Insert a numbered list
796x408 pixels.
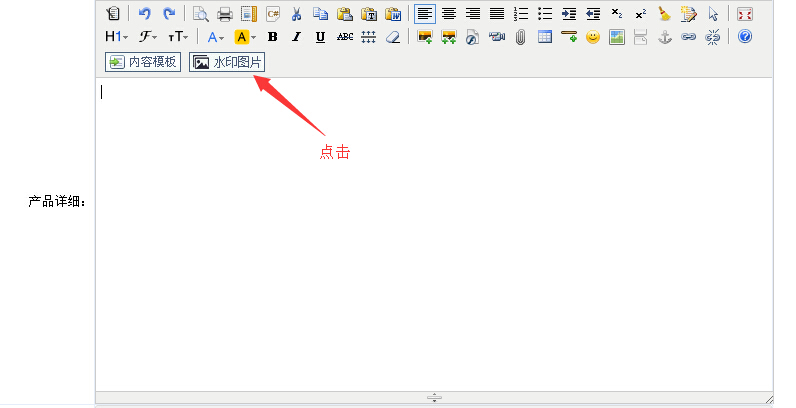(x=521, y=14)
